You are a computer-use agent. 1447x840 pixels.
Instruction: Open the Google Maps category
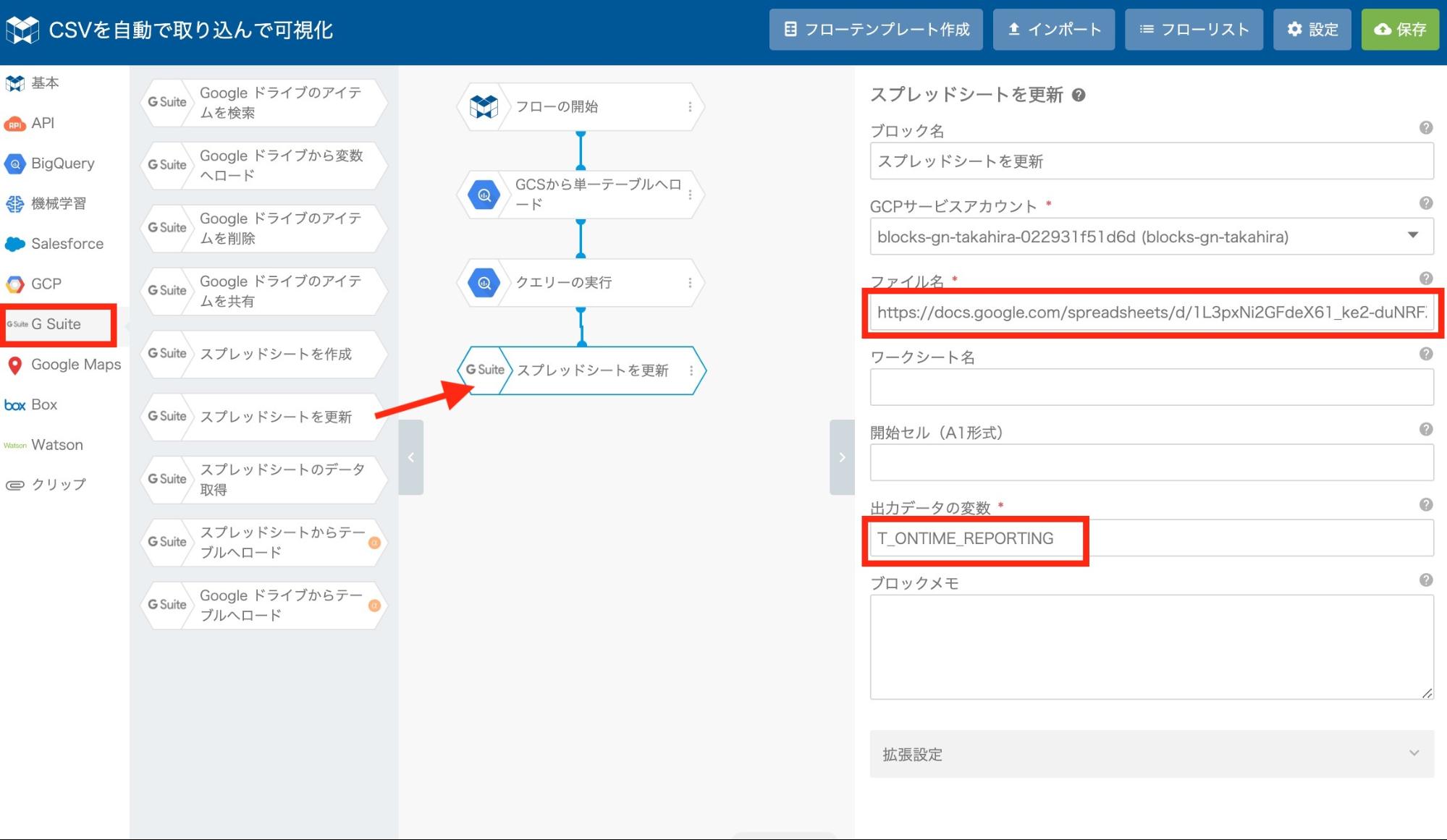[64, 365]
